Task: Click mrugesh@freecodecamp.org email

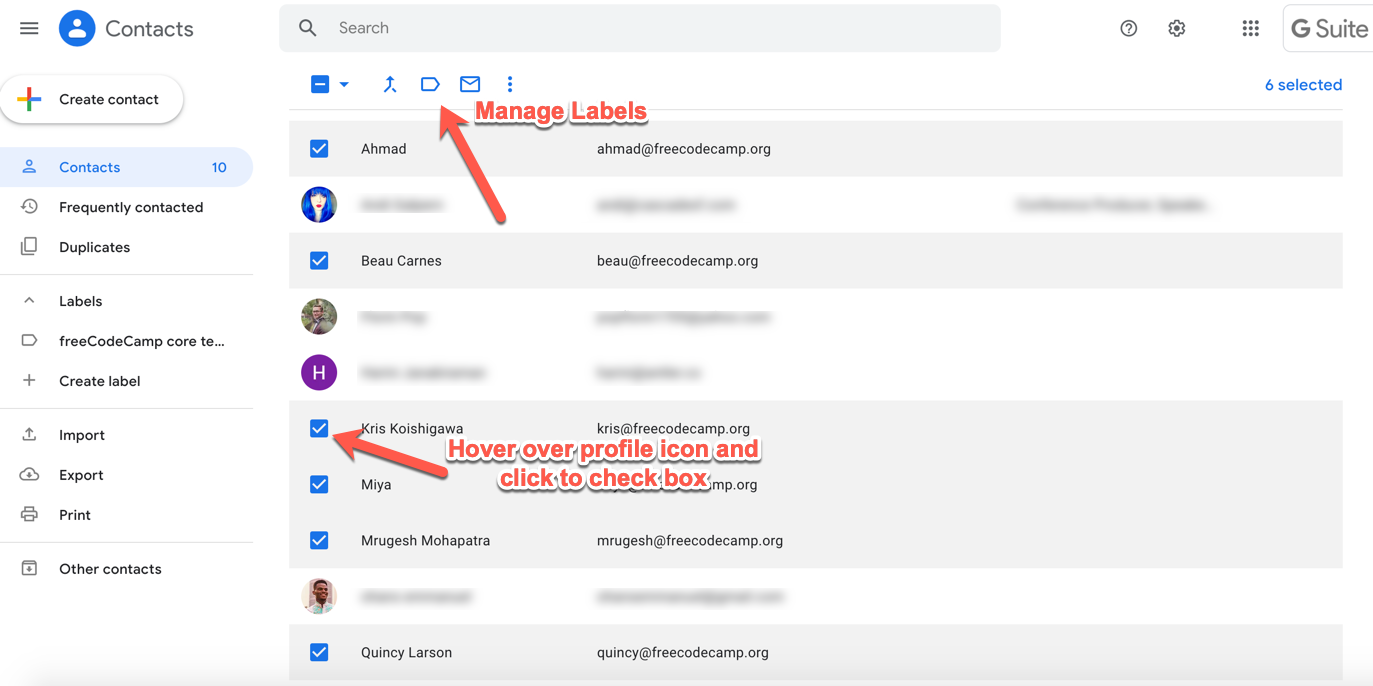Action: [690, 541]
